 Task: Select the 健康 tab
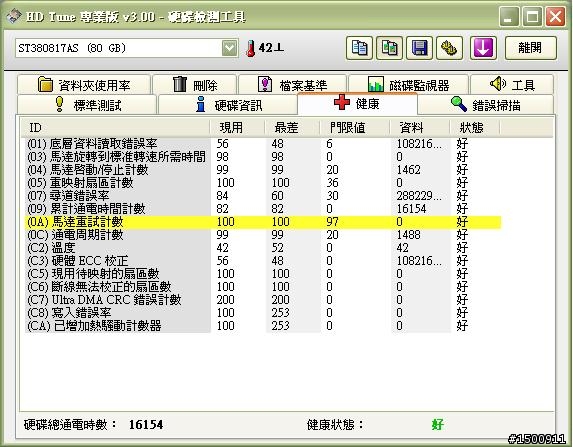point(357,104)
